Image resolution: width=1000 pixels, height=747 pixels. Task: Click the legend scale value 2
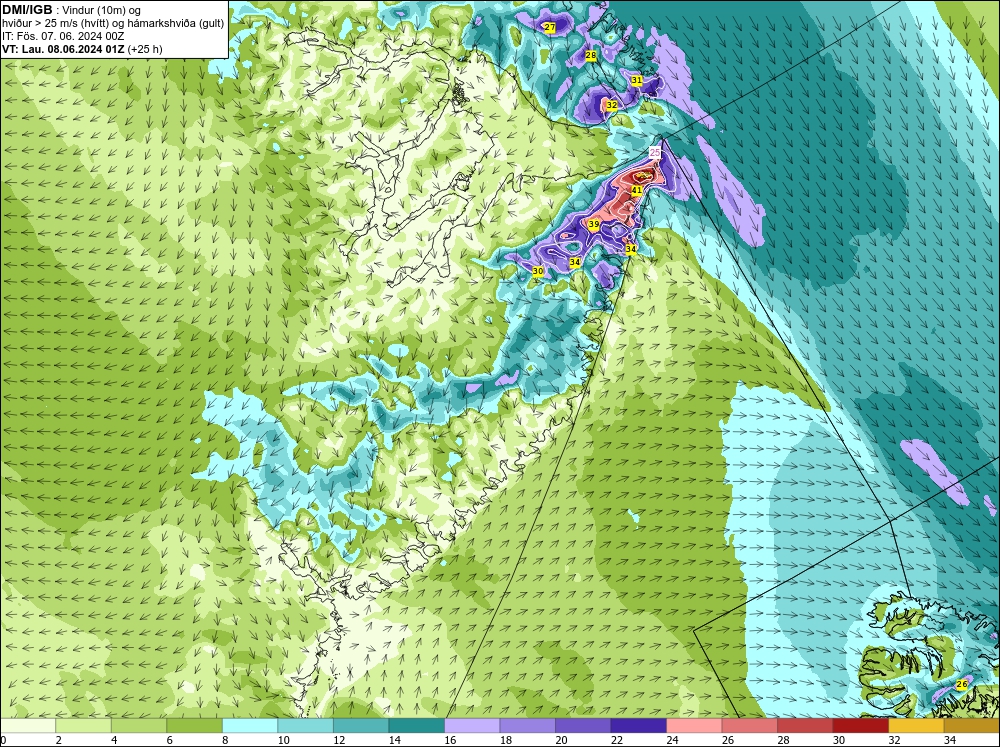tap(59, 740)
